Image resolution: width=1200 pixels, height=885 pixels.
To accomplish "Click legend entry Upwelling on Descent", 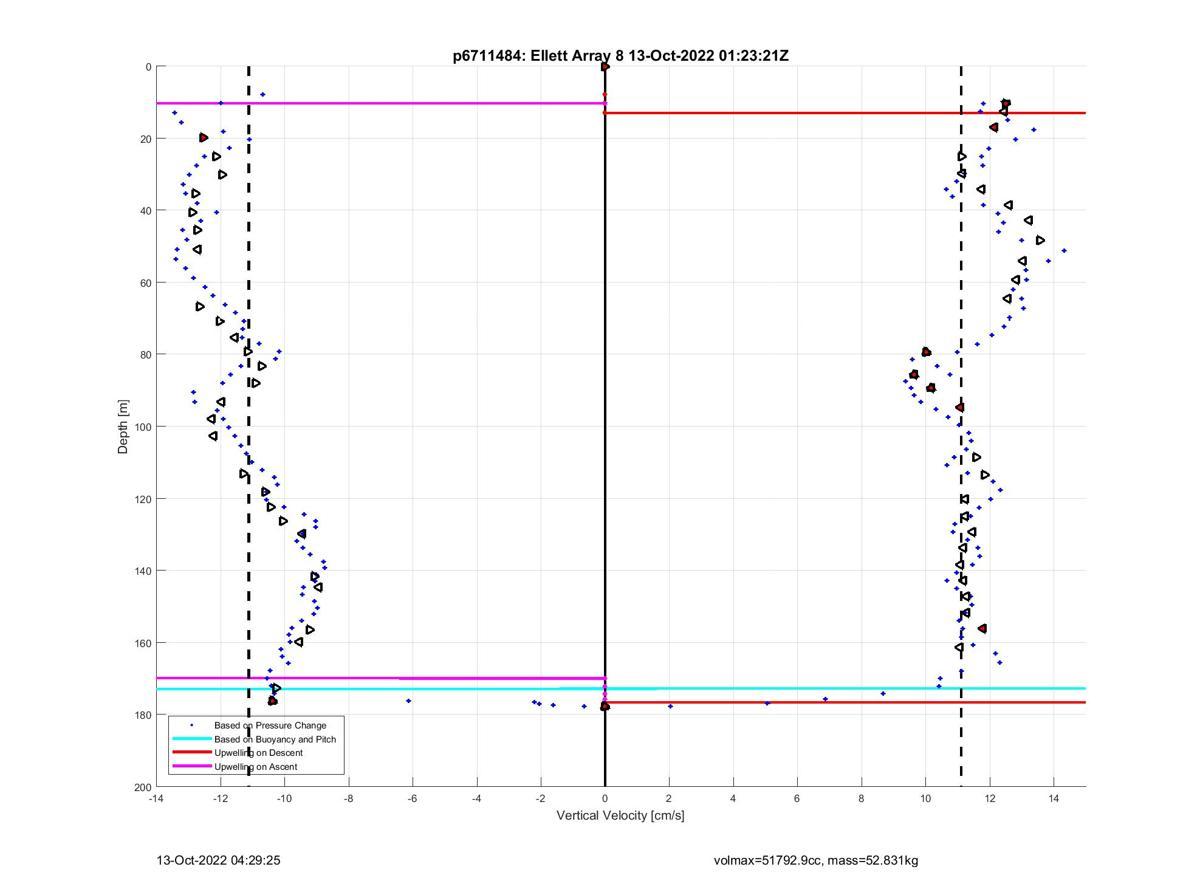I will (x=258, y=753).
